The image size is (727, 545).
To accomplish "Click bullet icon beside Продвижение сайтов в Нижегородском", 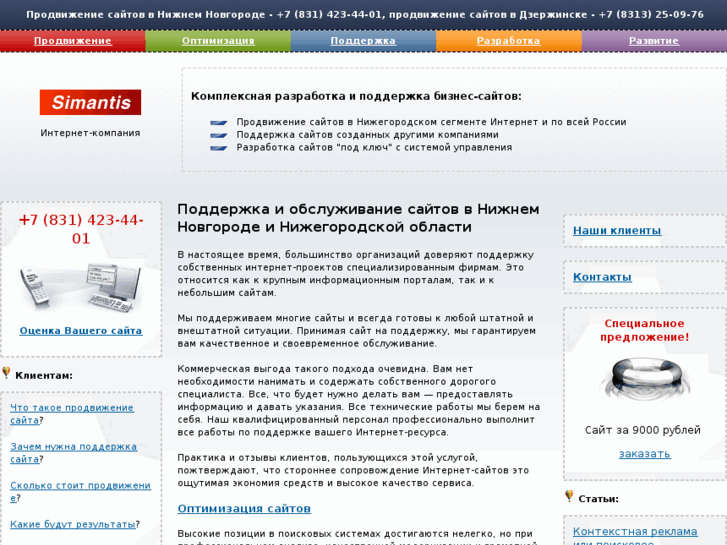I will 218,123.
